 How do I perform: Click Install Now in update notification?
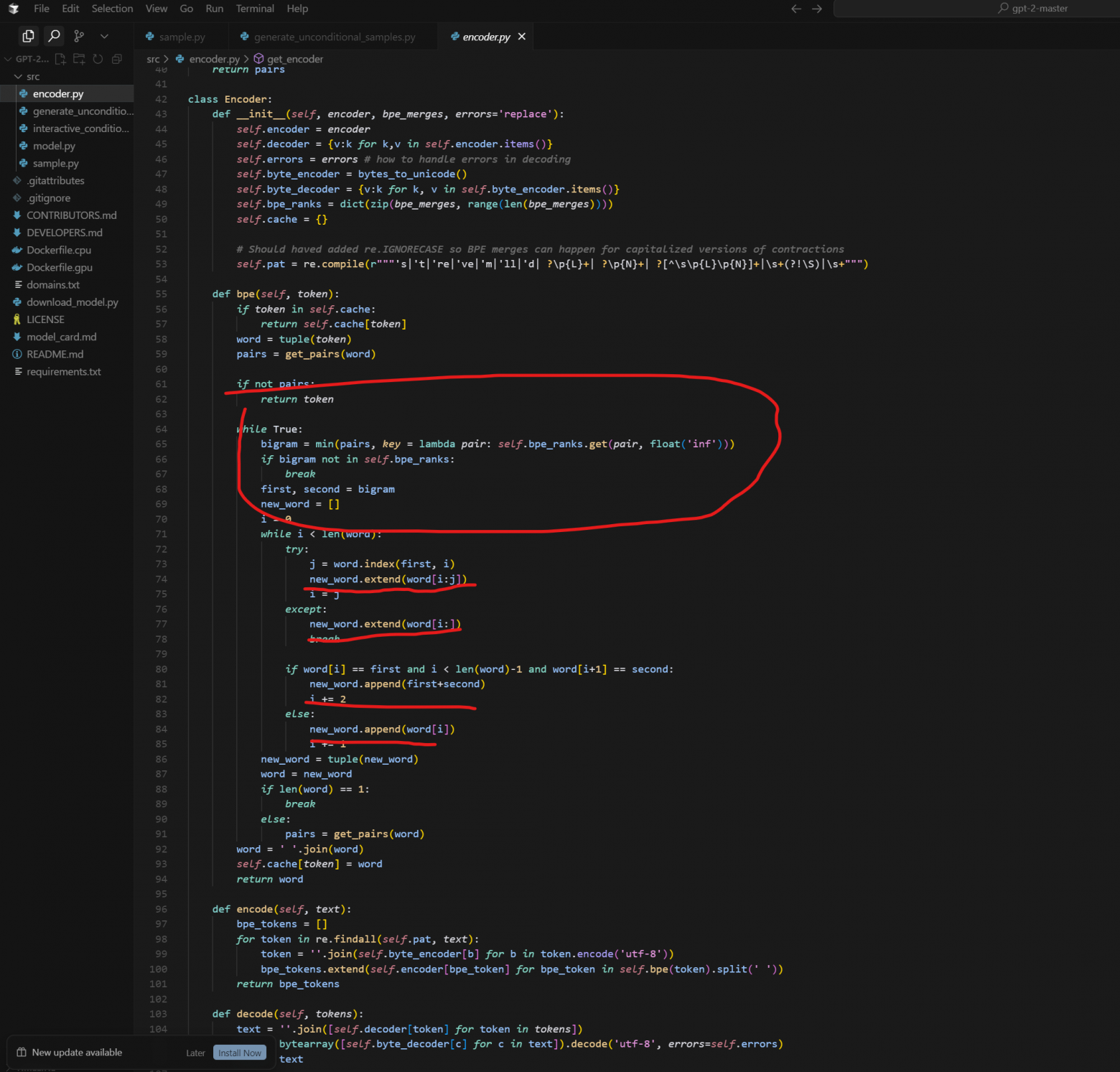coord(240,1053)
